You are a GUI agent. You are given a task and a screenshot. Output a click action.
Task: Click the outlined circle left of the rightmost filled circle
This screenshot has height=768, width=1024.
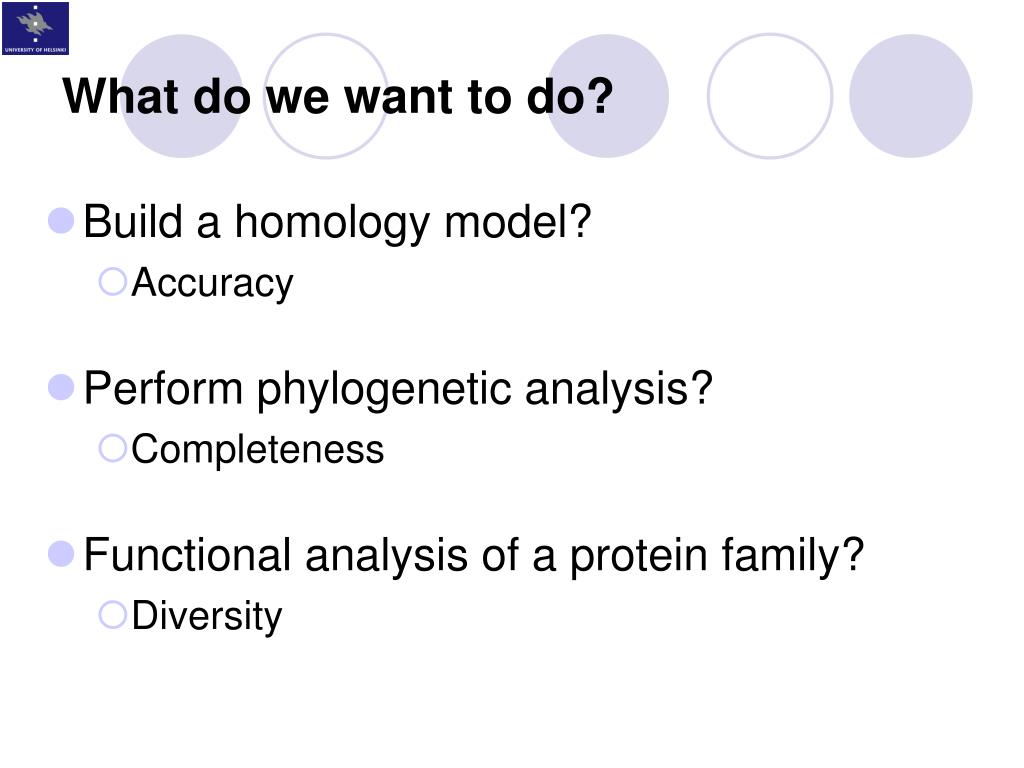(x=770, y=96)
